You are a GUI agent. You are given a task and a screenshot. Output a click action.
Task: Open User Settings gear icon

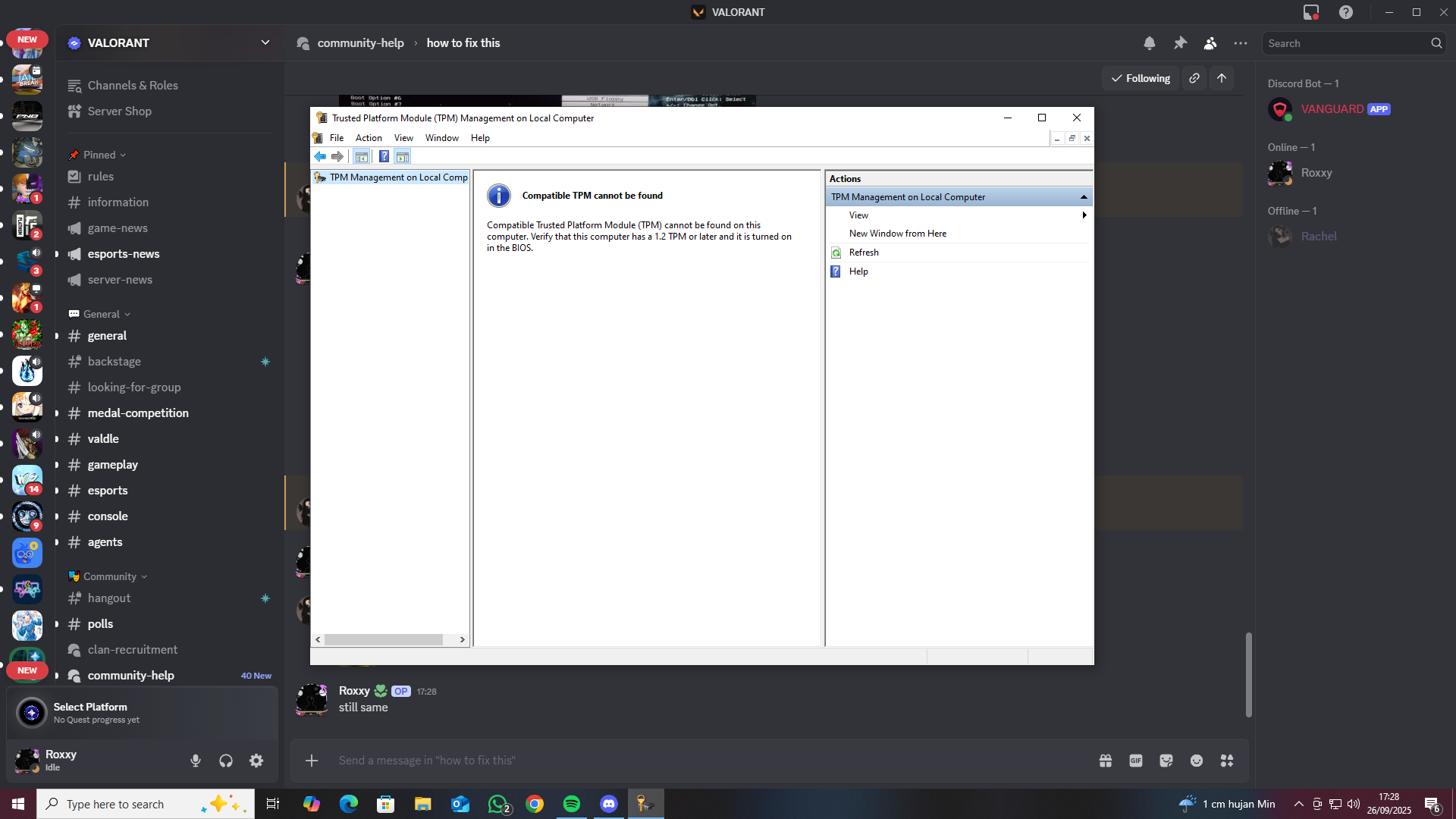[256, 761]
